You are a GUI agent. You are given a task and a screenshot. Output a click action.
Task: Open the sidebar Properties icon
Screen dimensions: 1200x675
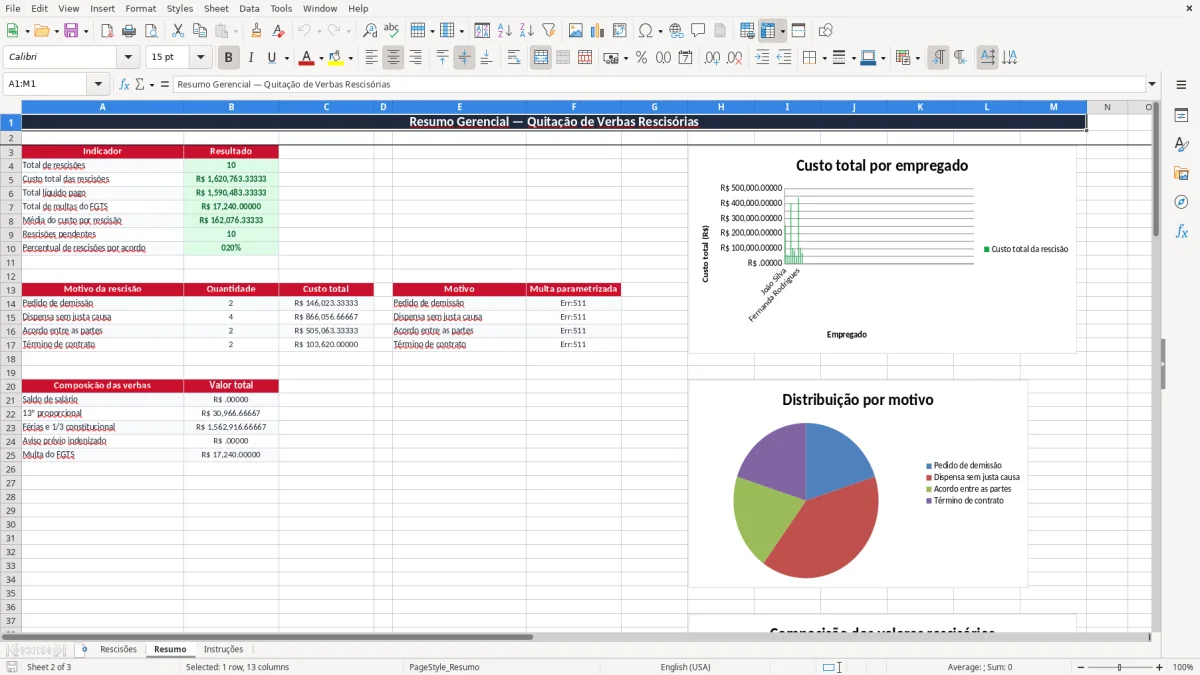[x=1181, y=116]
